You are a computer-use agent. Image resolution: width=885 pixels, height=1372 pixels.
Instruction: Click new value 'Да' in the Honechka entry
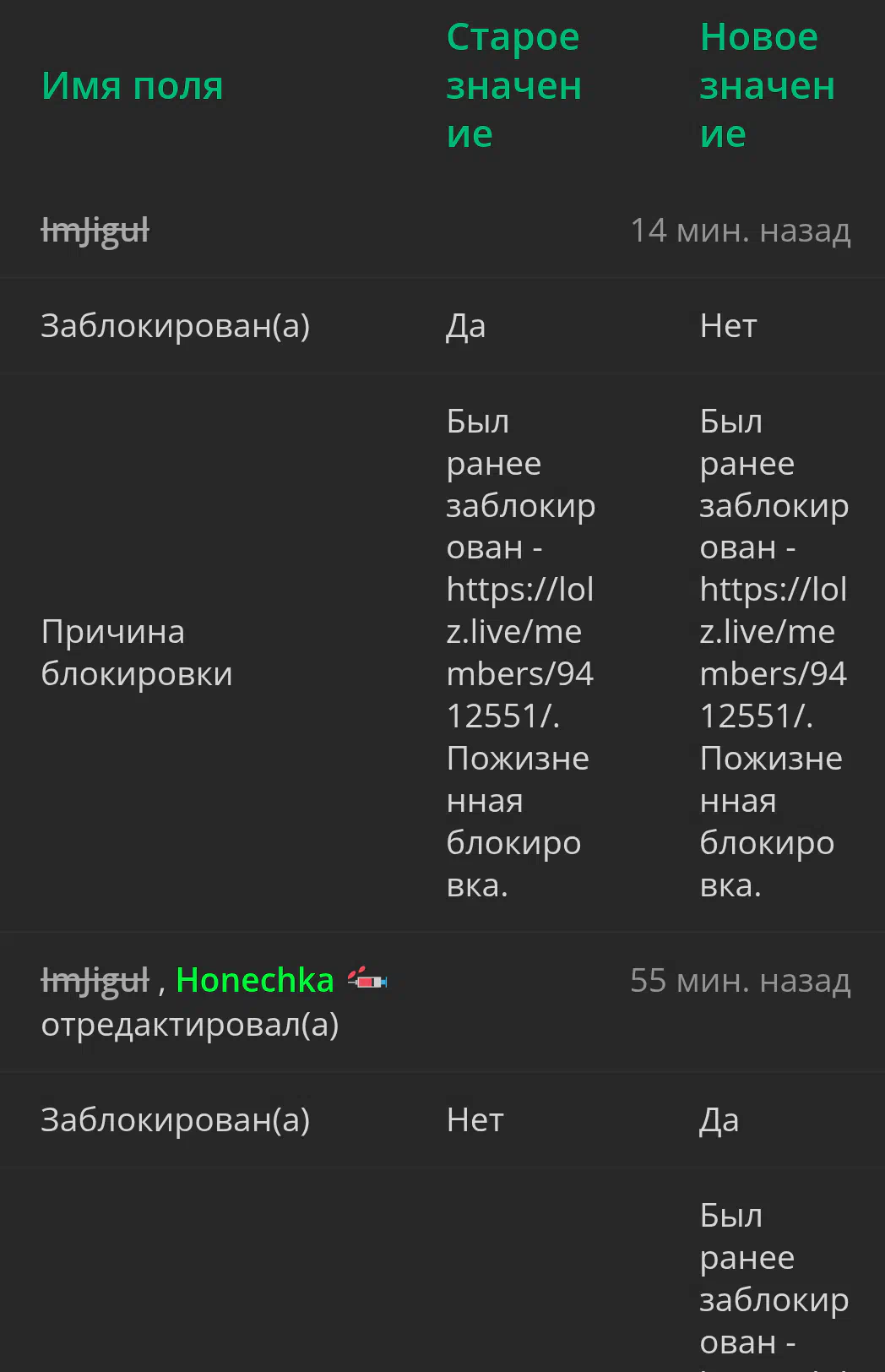click(719, 1120)
